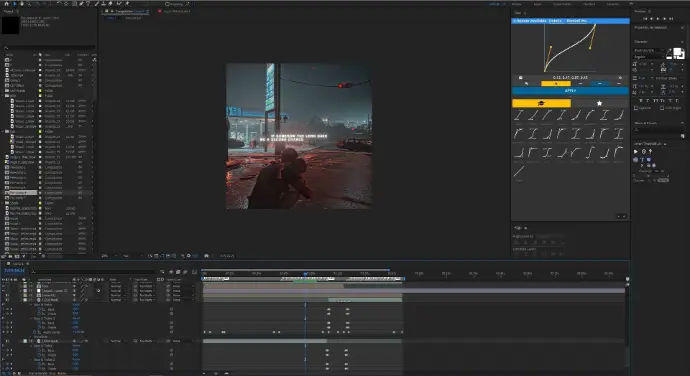Open composition mini-flowchart icon in timeline
This screenshot has height=376, width=690.
coord(162,272)
